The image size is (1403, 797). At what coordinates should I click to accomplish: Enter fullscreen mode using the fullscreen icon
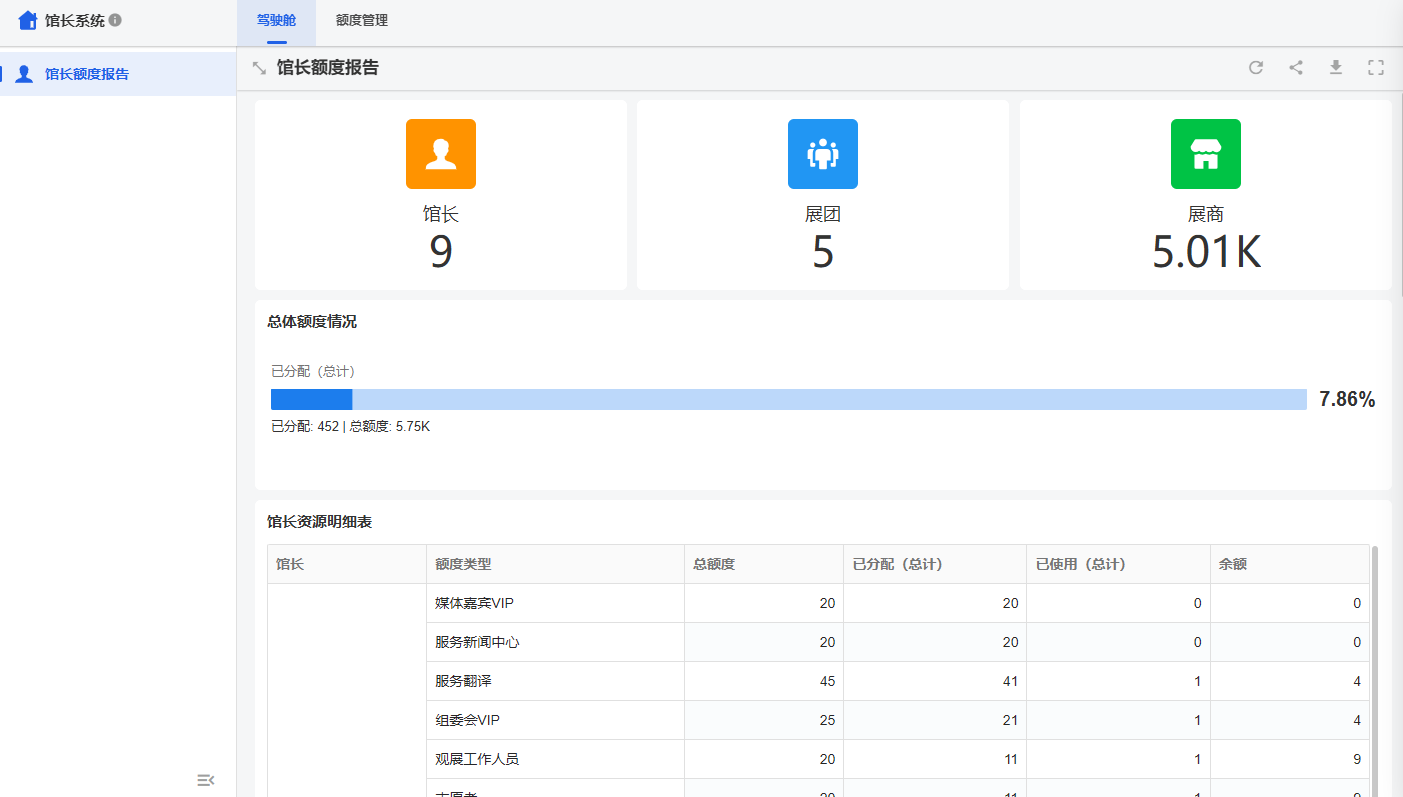[1375, 68]
